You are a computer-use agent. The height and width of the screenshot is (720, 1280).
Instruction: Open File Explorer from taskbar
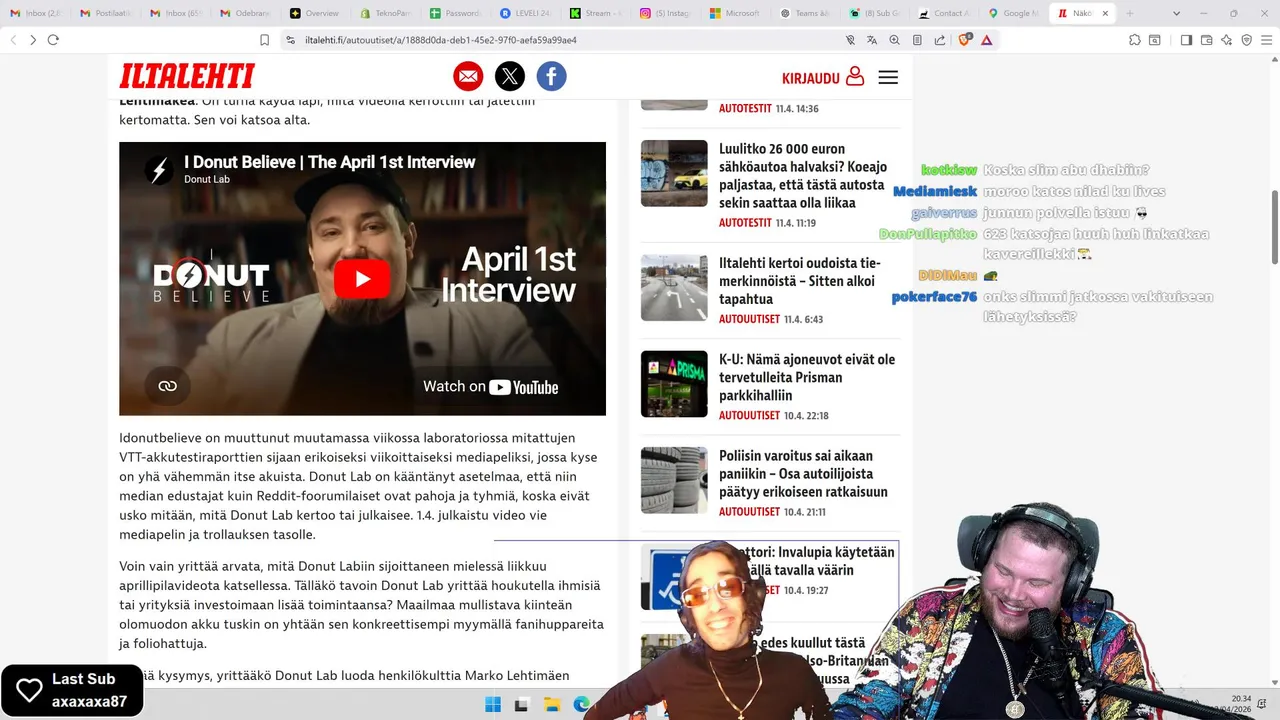(551, 705)
